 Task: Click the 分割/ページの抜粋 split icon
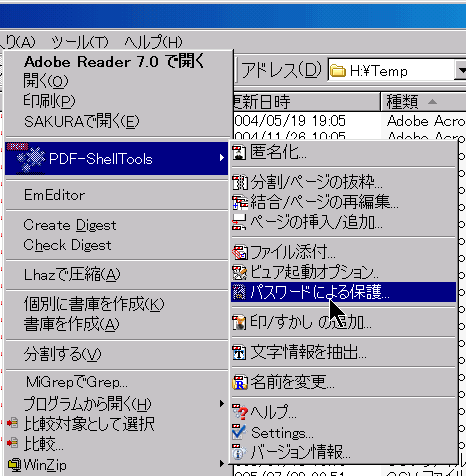pyautogui.click(x=240, y=182)
